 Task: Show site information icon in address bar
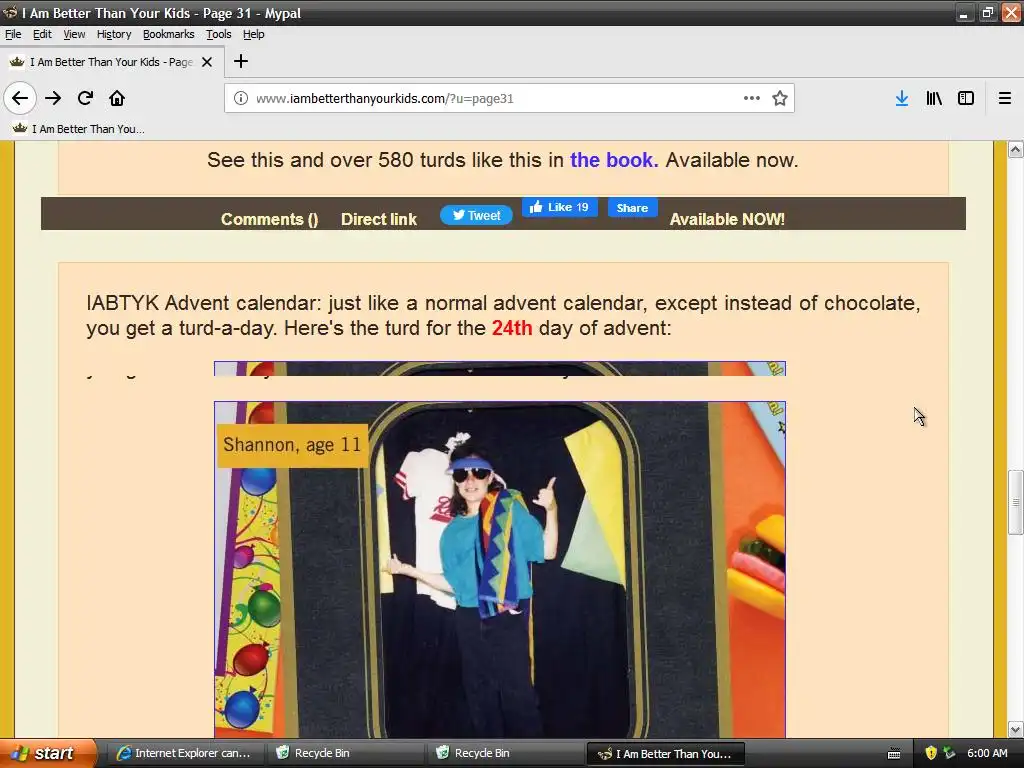tap(241, 98)
